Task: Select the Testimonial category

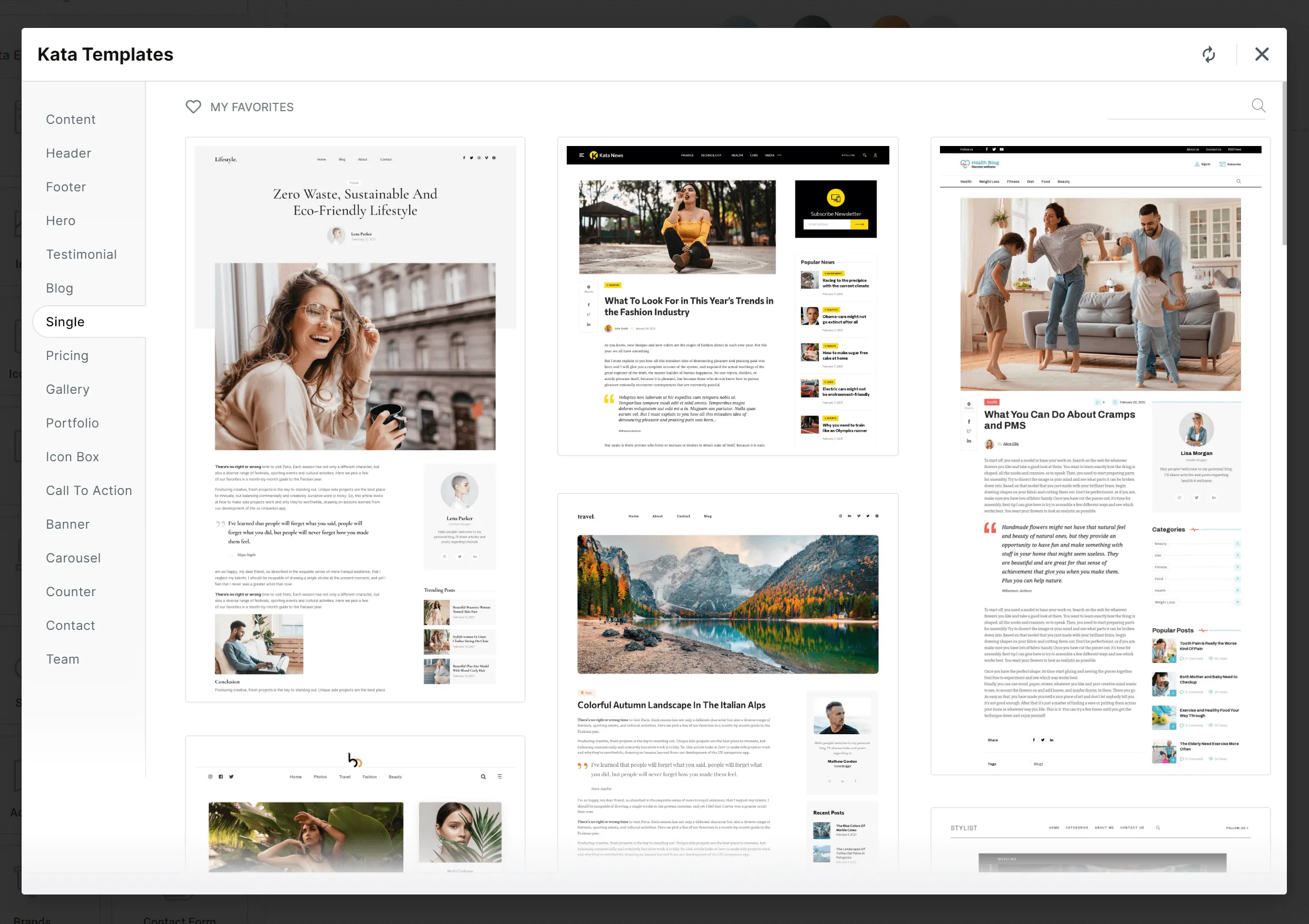Action: [82, 254]
